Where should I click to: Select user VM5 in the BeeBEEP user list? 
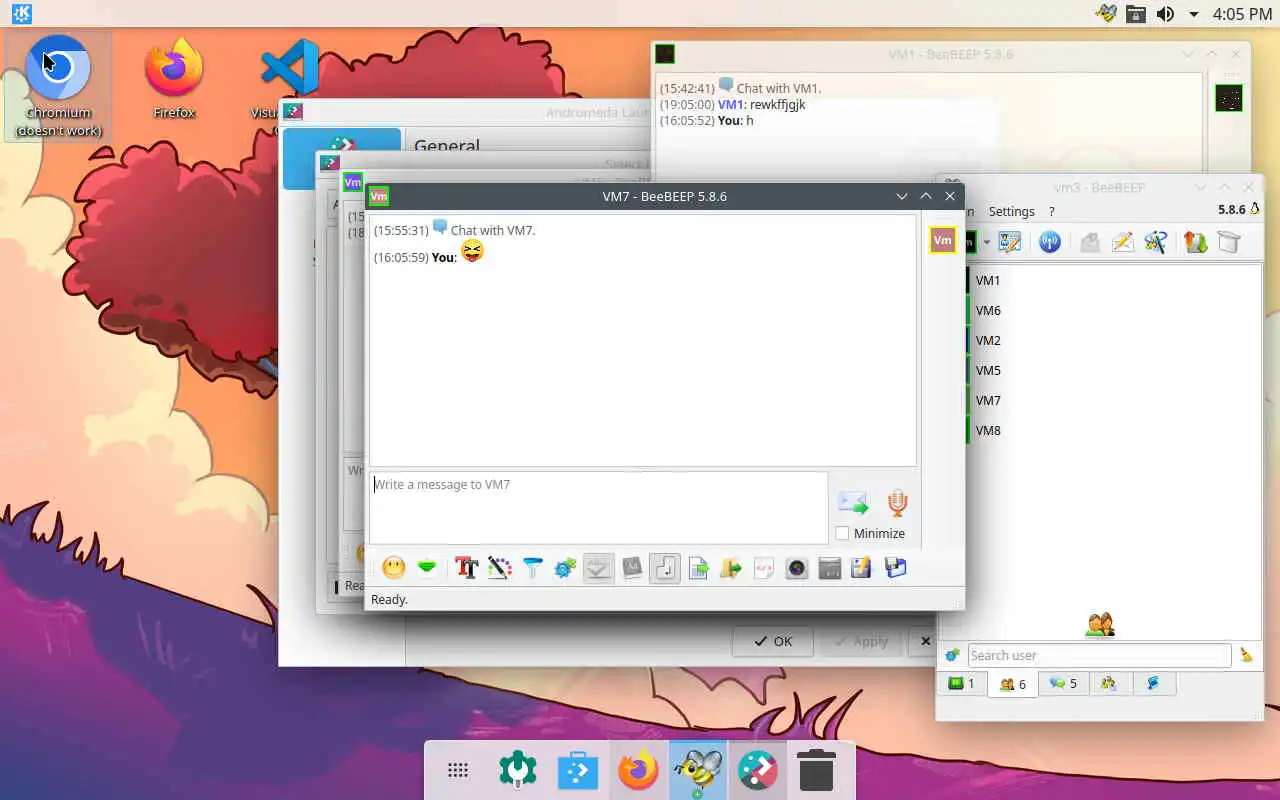click(x=1113, y=370)
